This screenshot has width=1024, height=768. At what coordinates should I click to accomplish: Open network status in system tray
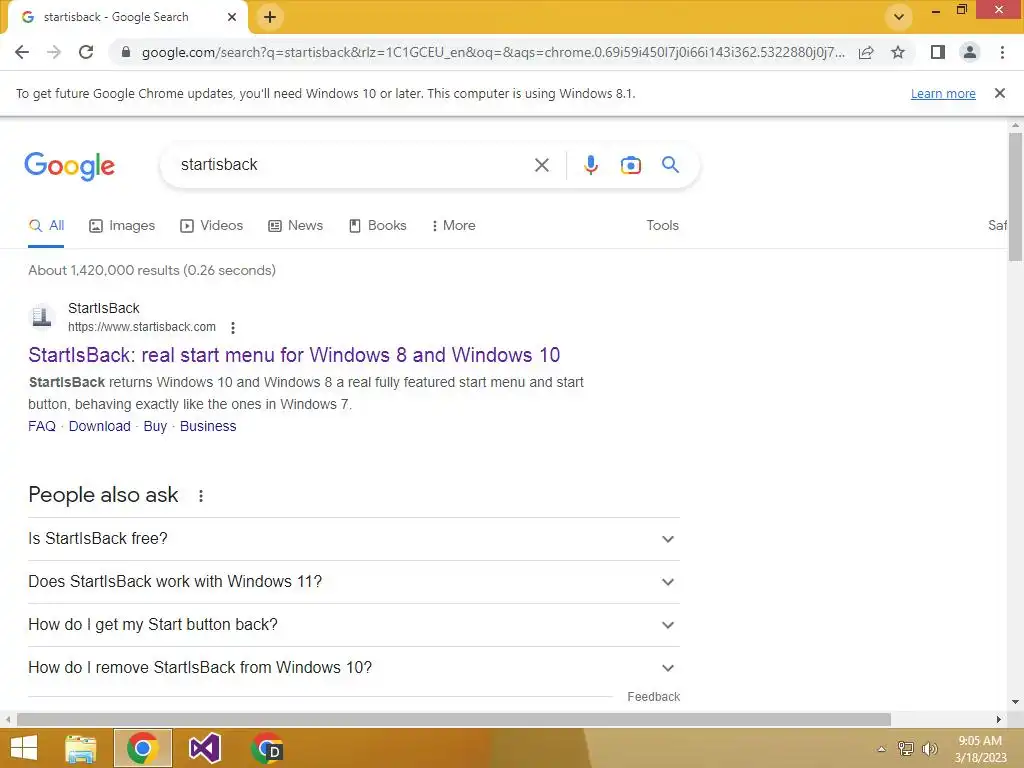[x=906, y=748]
